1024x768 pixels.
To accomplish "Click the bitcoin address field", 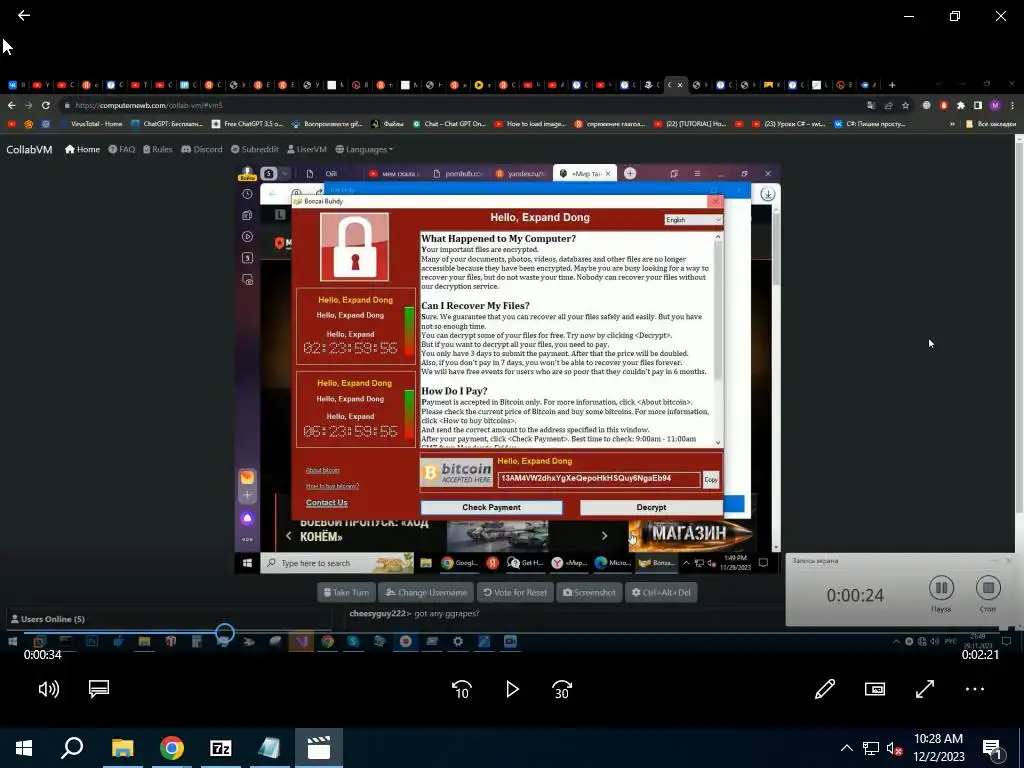I will coord(599,479).
